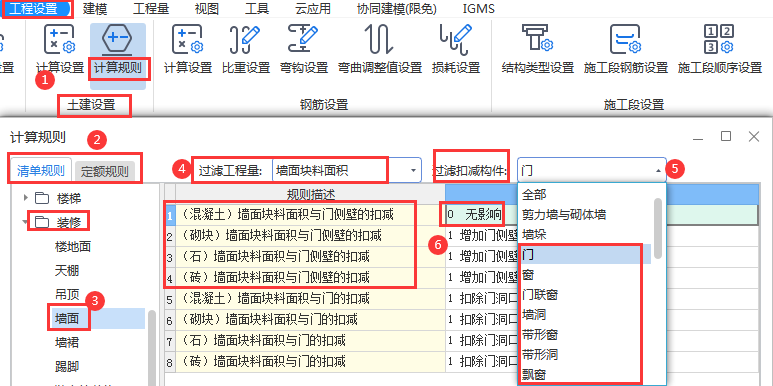This screenshot has height=386, width=773.
Task: Collapse the 装修 tree folder arrow
Action: point(25,222)
